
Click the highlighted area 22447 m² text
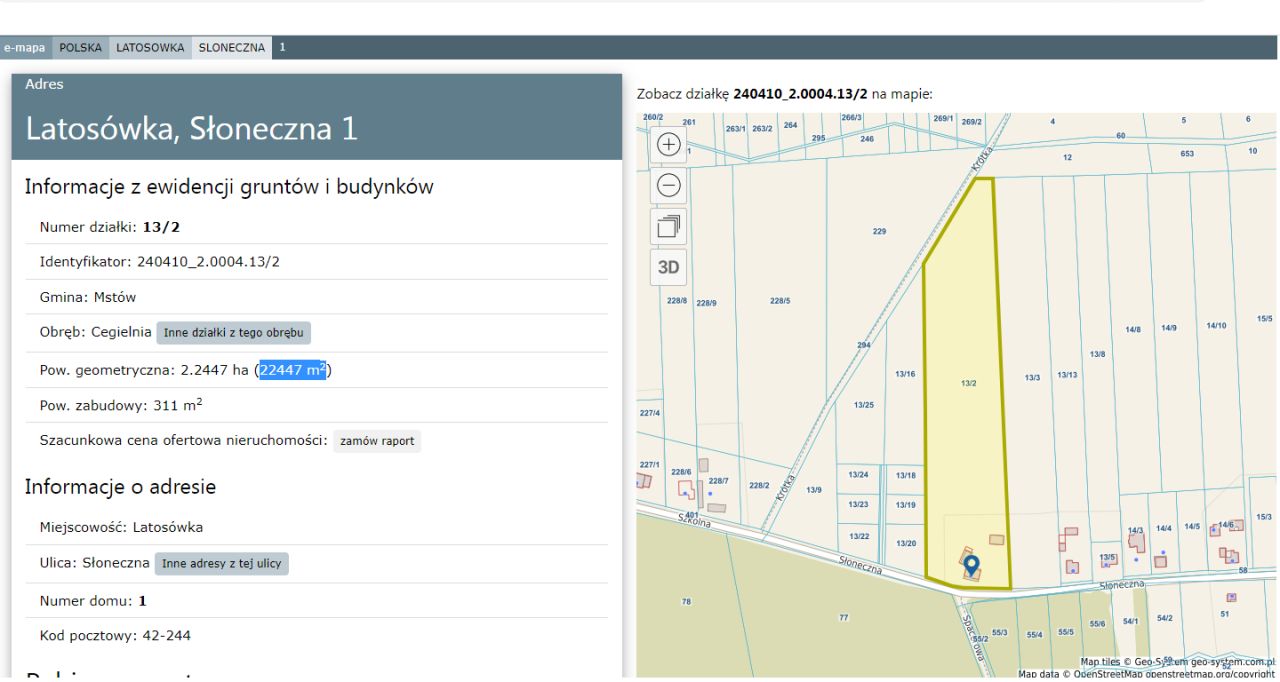(x=295, y=371)
